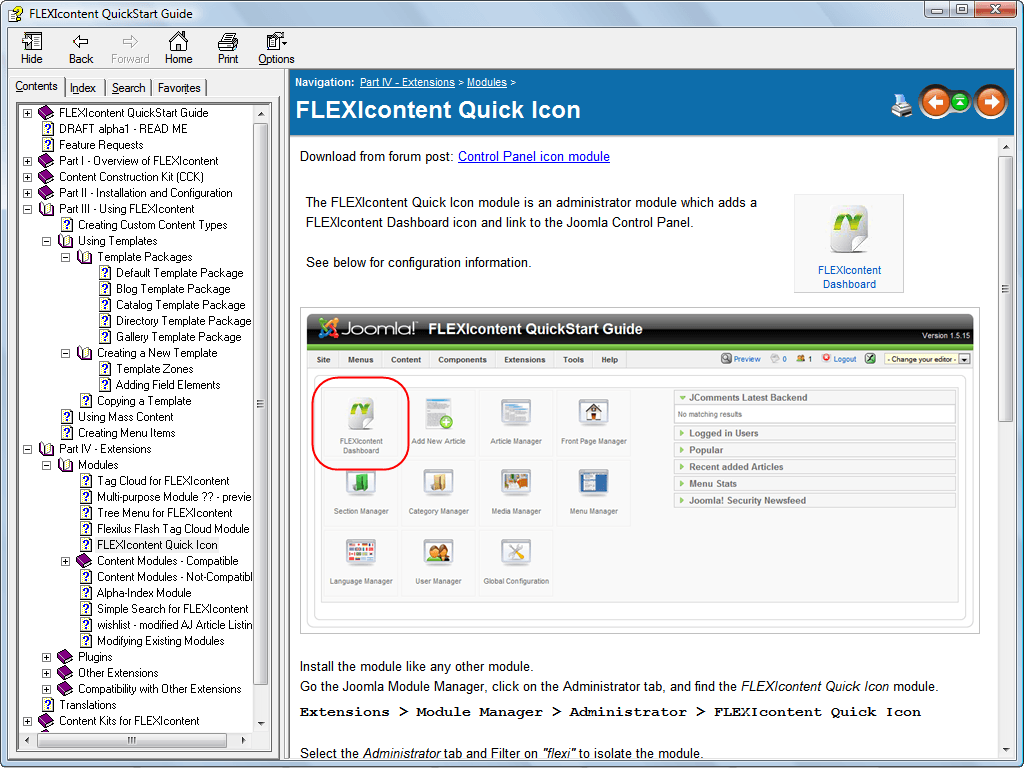Image resolution: width=1024 pixels, height=768 pixels.
Task: Click the book icon beside Other Extensions
Action: pyautogui.click(x=65, y=673)
